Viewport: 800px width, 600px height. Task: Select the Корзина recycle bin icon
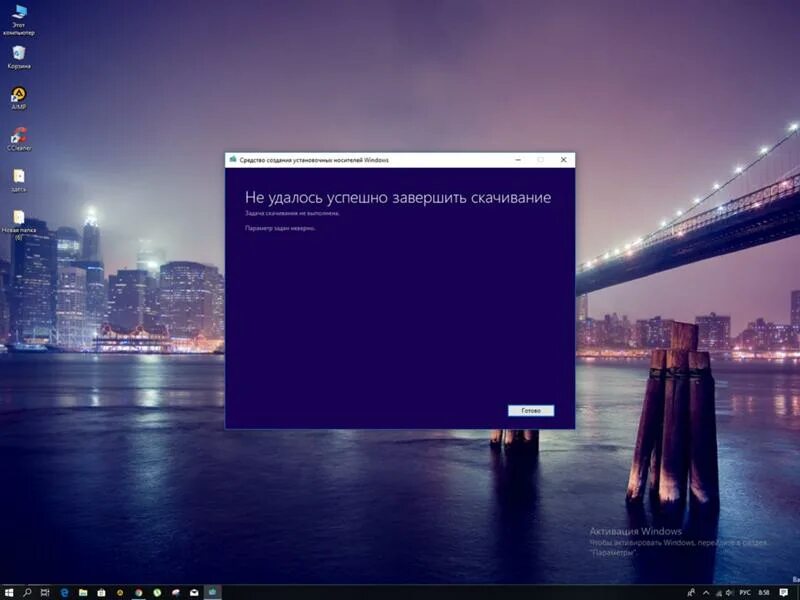(x=19, y=57)
